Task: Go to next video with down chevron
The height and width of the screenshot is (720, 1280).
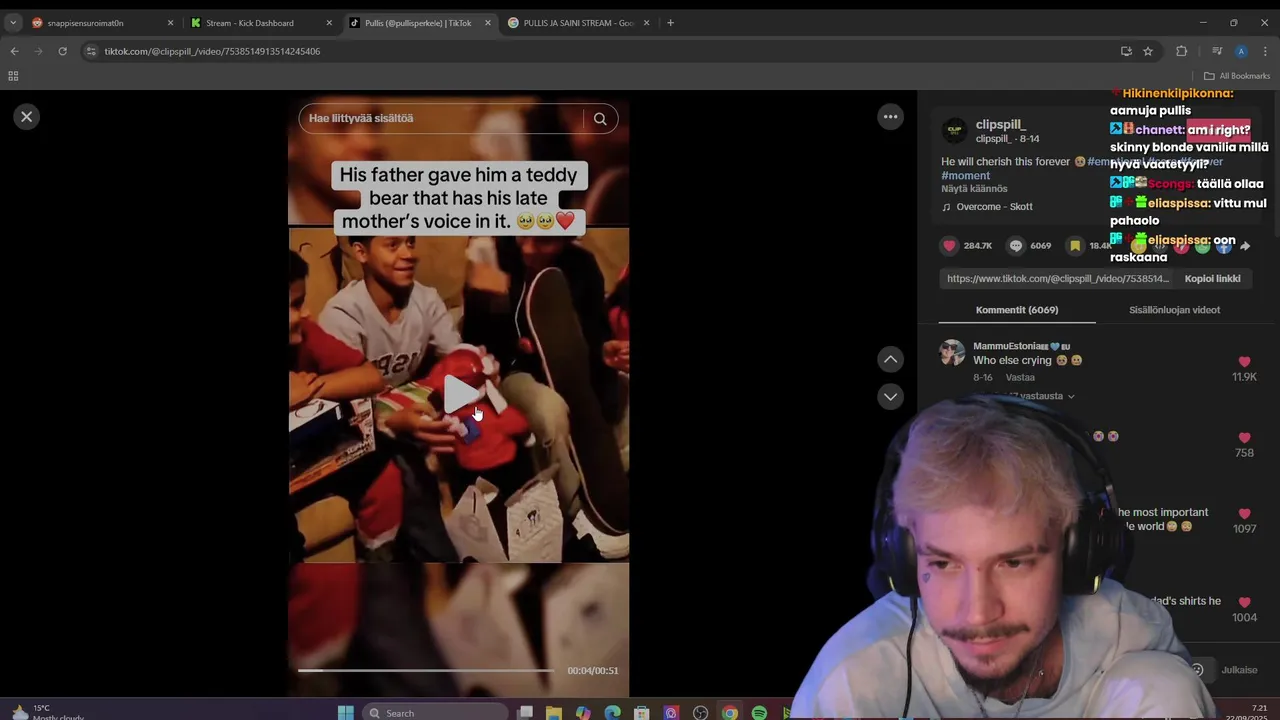Action: coord(890,397)
